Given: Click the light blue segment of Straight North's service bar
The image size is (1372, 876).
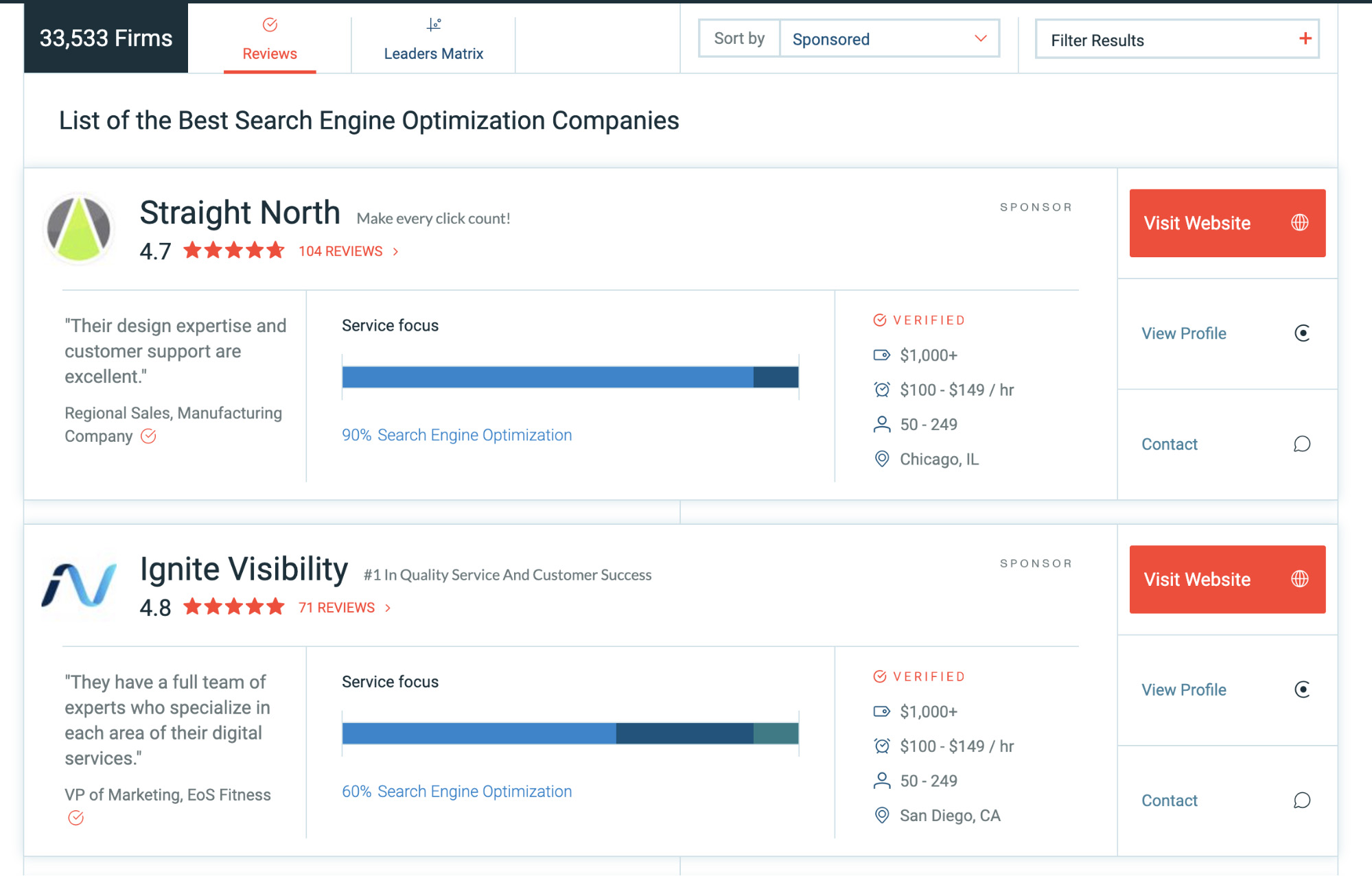Looking at the screenshot, I should 548,377.
